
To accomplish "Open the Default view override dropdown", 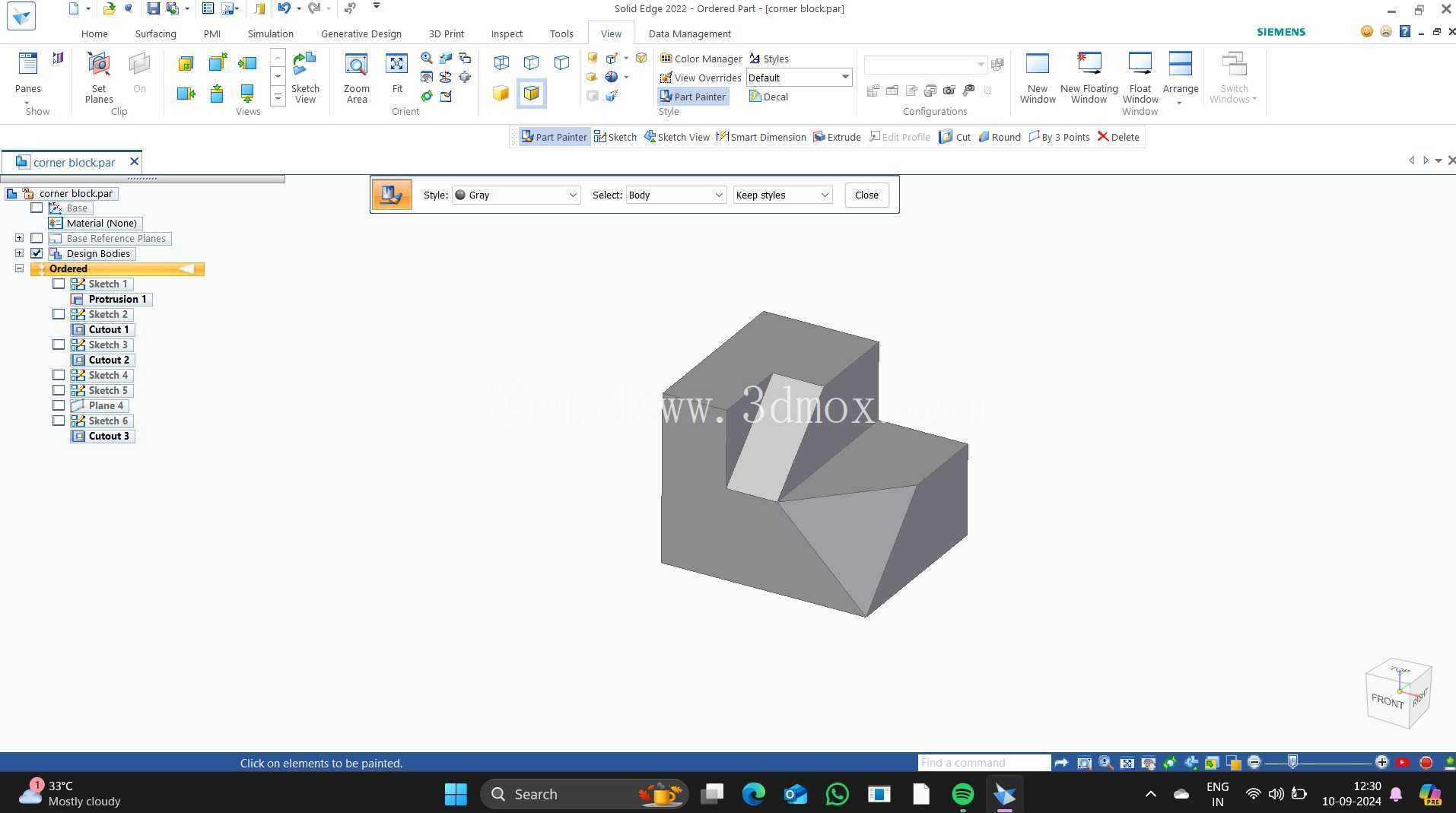I will tap(799, 78).
